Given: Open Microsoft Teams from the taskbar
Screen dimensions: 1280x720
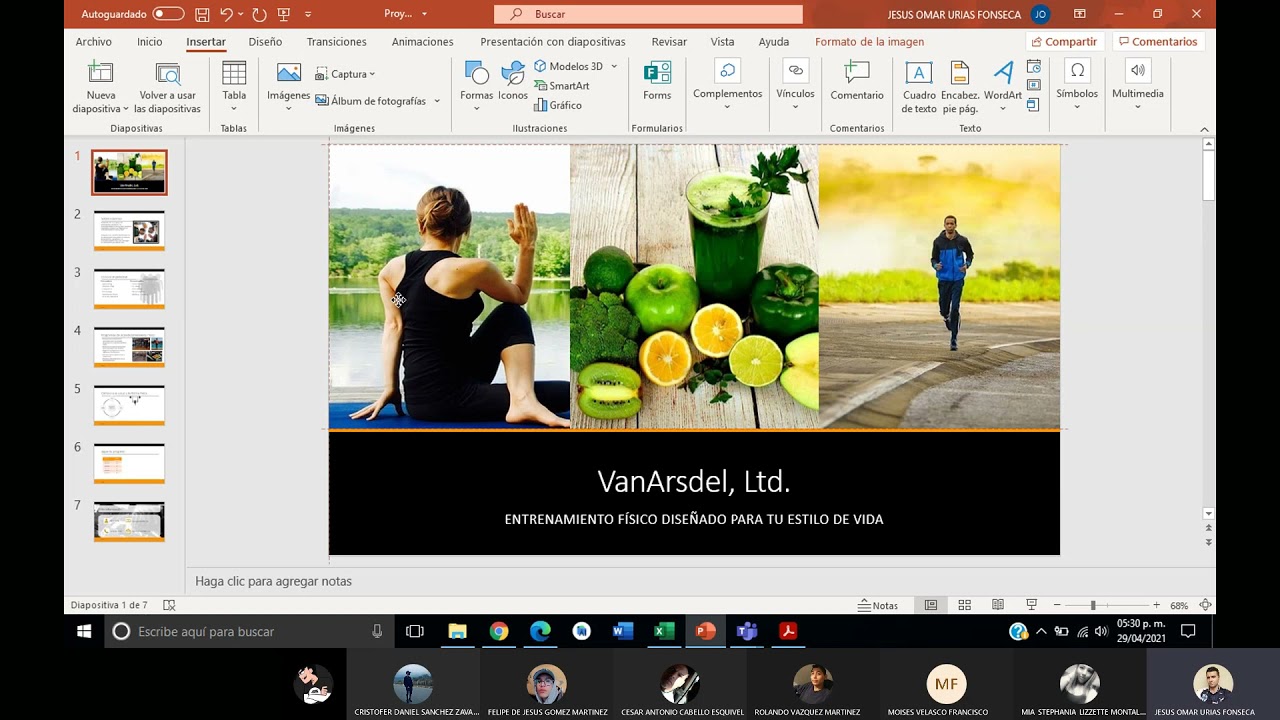Looking at the screenshot, I should [x=747, y=631].
